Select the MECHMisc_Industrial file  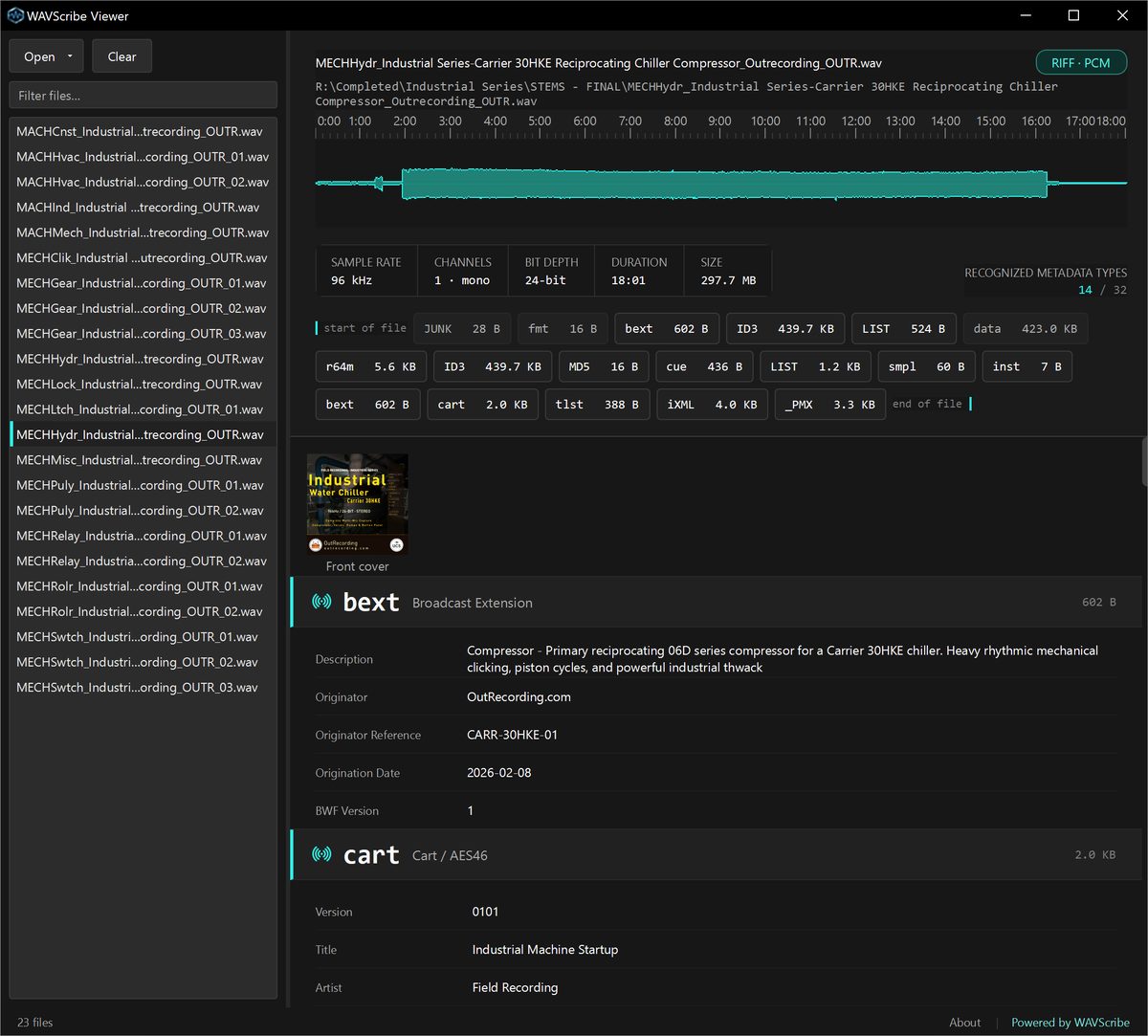[143, 460]
